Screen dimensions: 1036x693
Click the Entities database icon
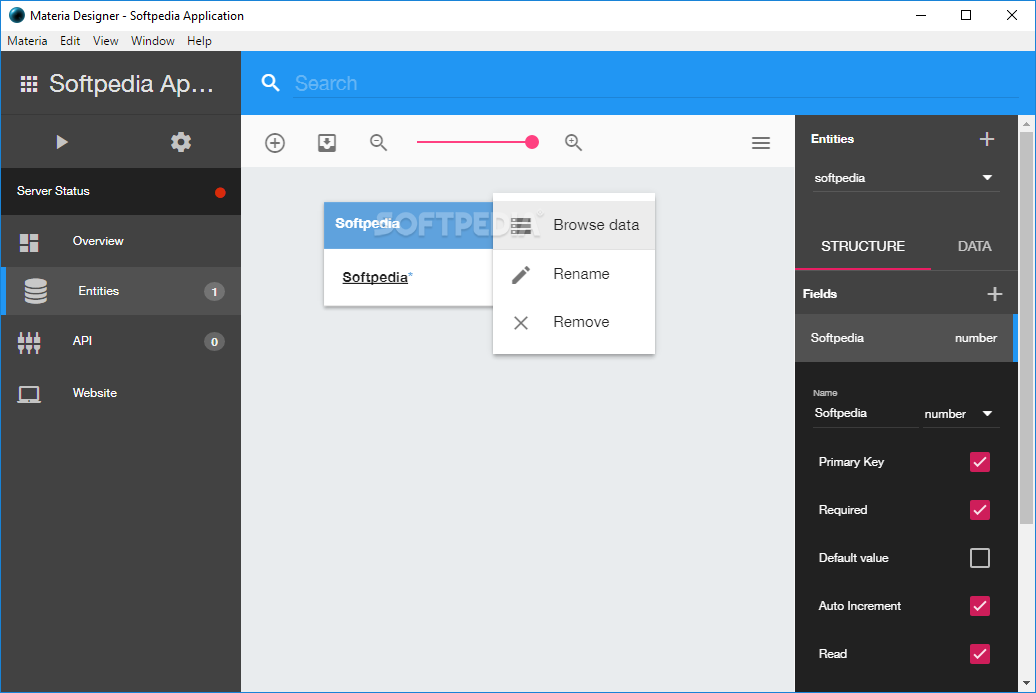coord(36,291)
